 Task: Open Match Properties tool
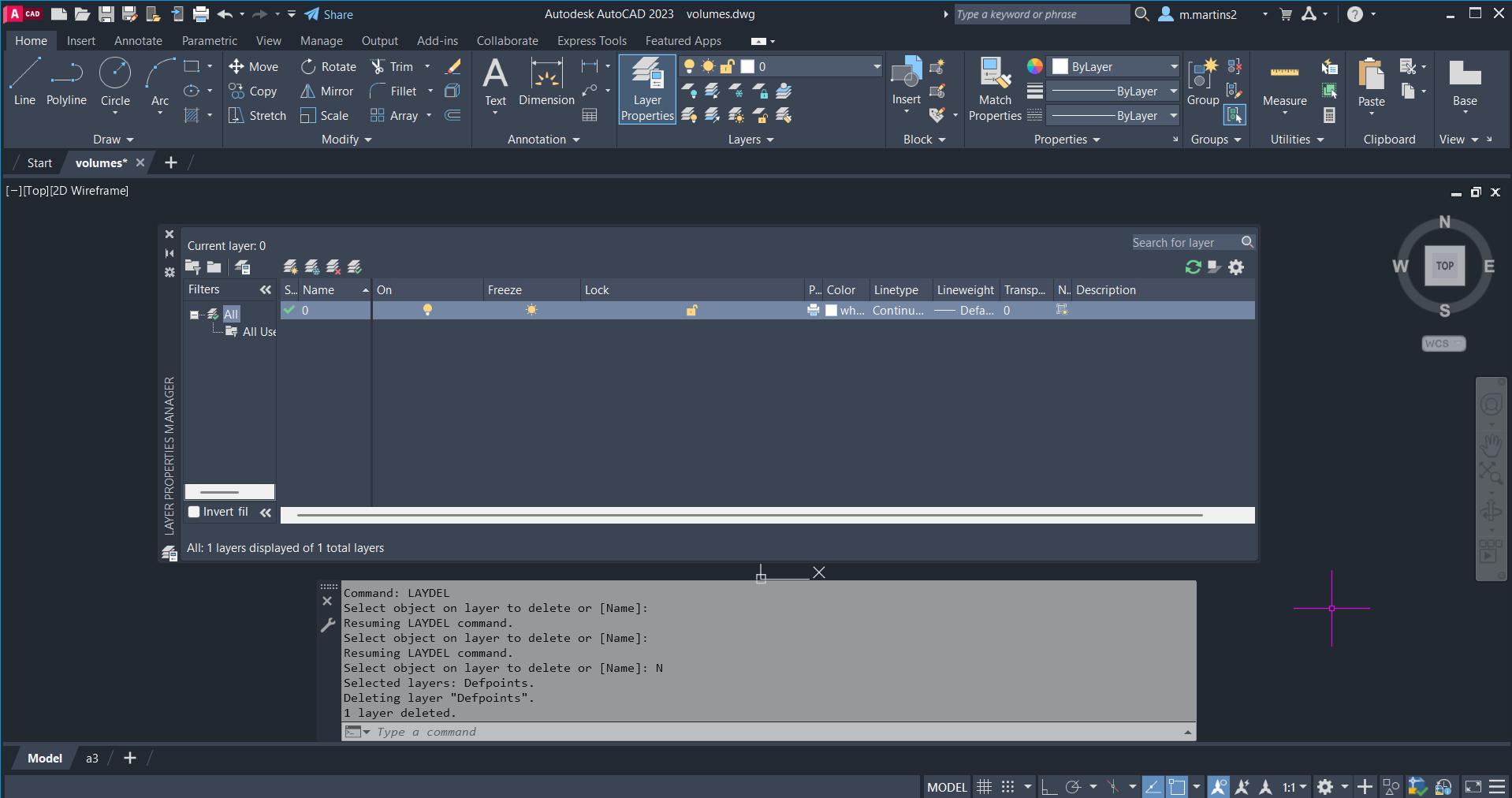pyautogui.click(x=995, y=75)
